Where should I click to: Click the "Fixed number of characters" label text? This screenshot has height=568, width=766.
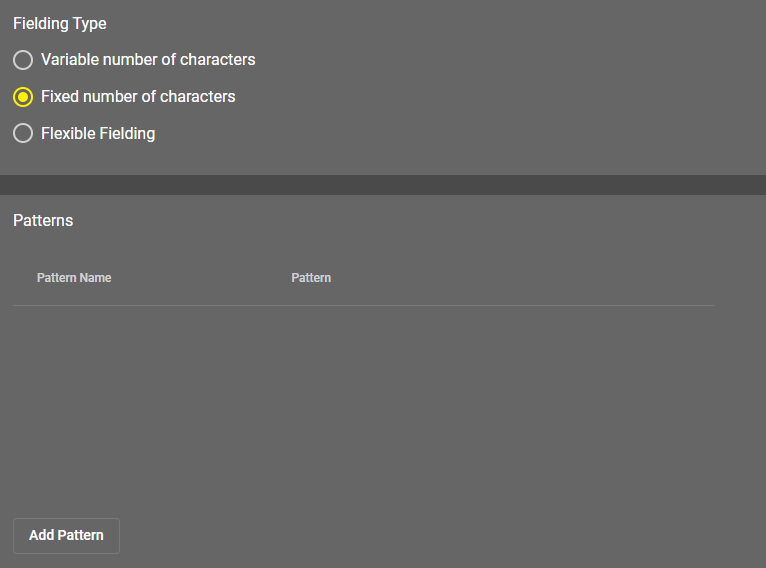[138, 97]
